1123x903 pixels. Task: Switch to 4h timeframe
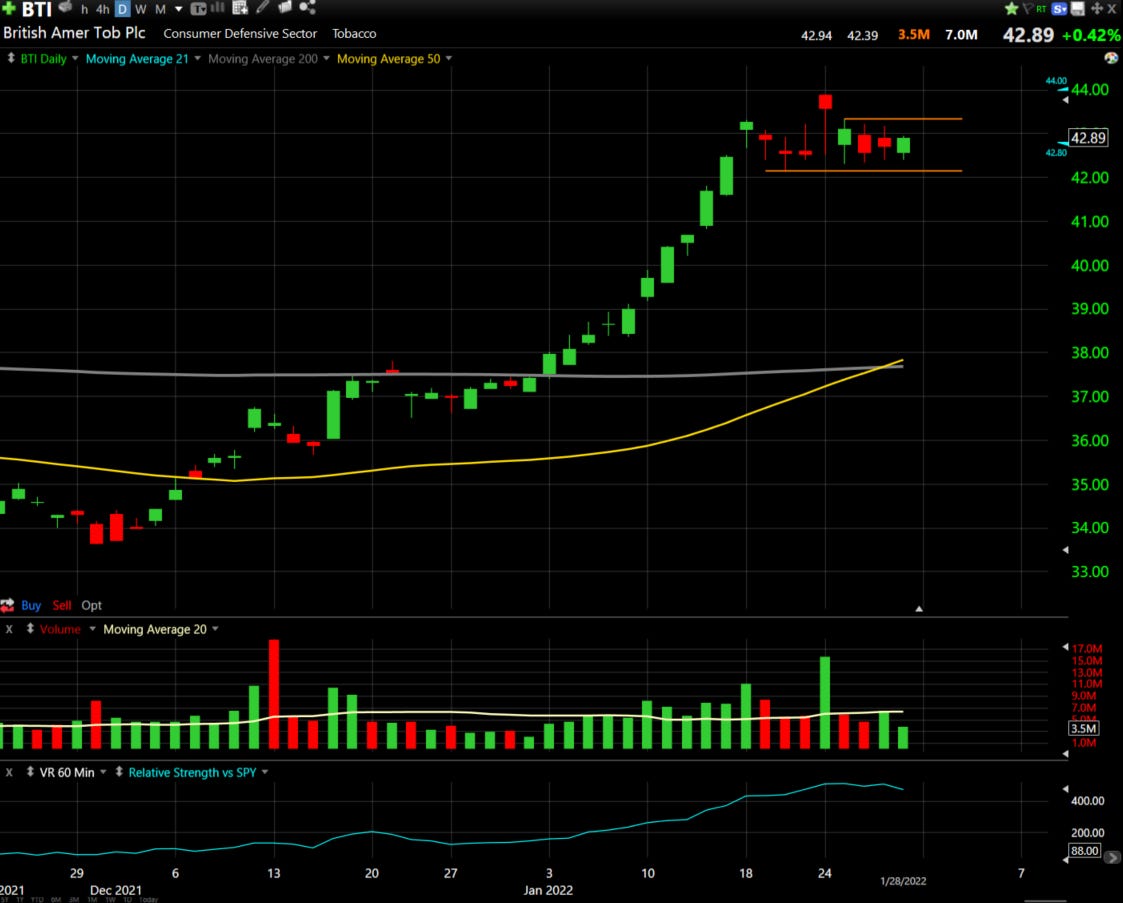tap(103, 9)
